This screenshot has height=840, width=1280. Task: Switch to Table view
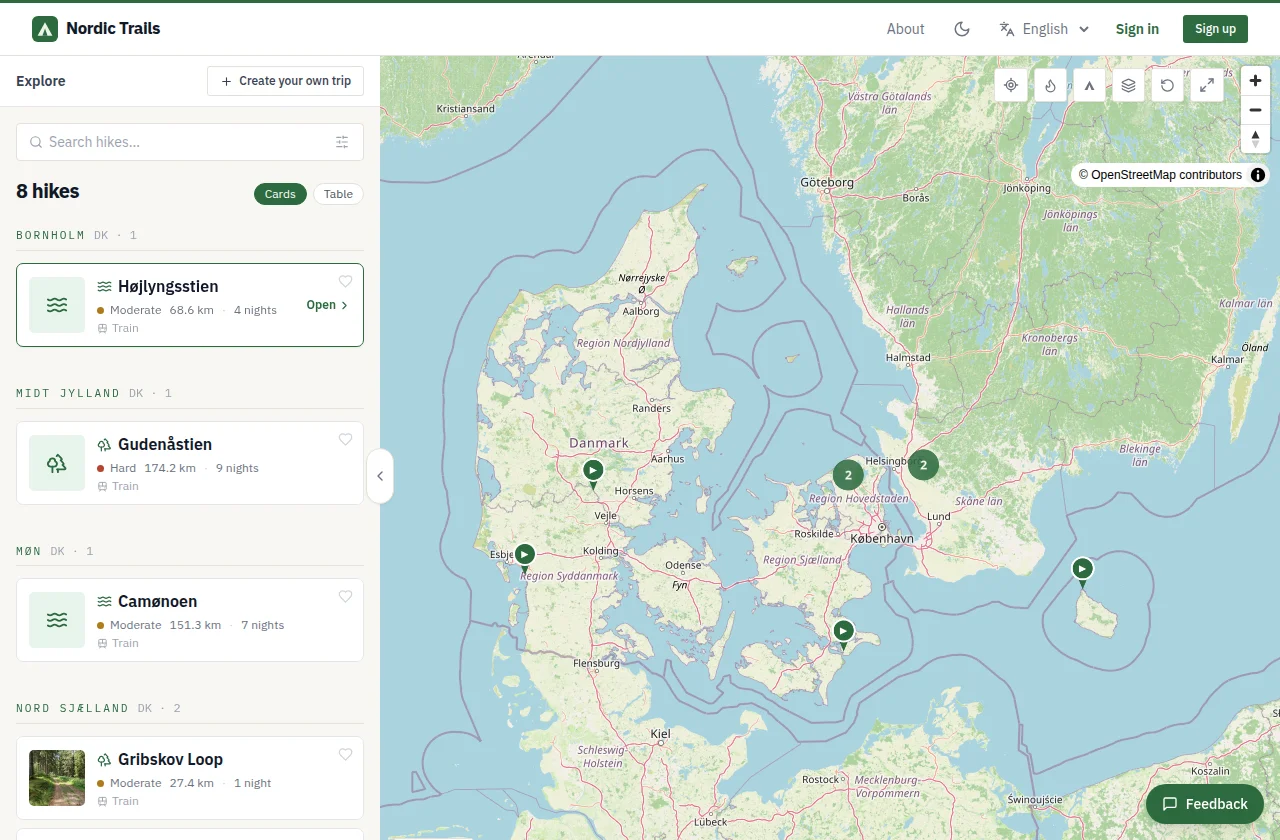coord(338,194)
